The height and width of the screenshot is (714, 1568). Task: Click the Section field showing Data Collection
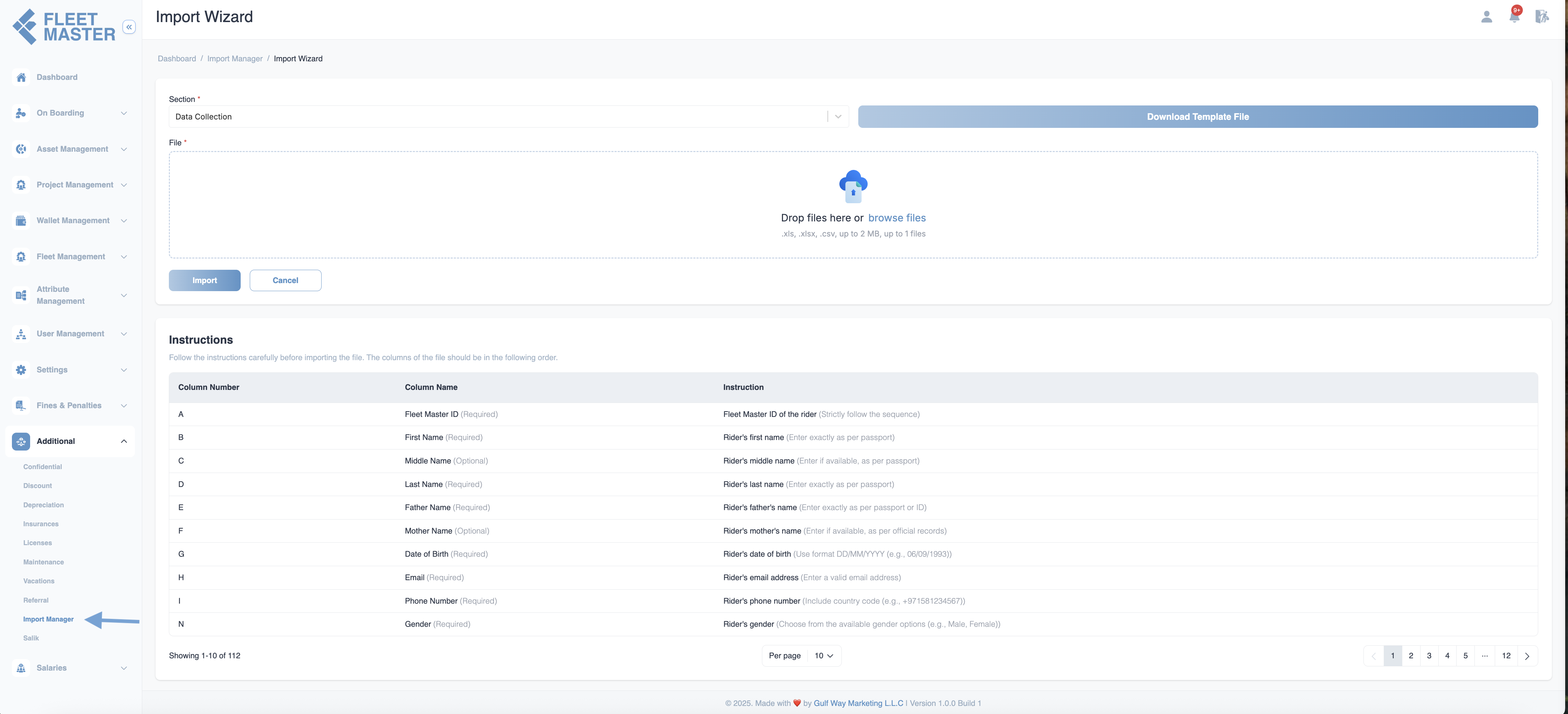(508, 117)
